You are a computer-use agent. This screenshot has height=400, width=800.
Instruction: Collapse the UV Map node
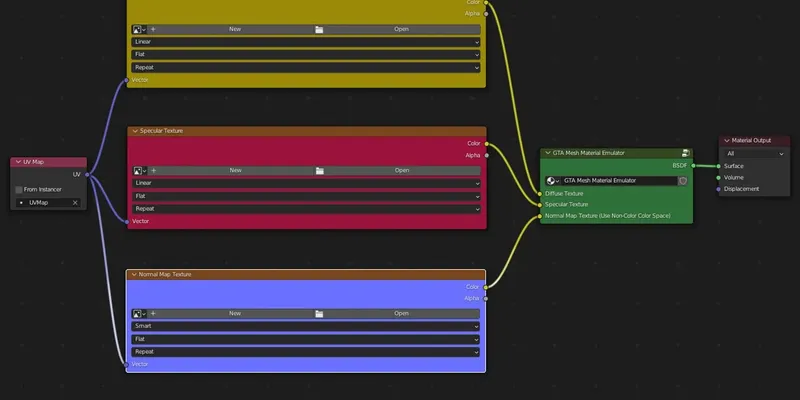pyautogui.click(x=17, y=162)
